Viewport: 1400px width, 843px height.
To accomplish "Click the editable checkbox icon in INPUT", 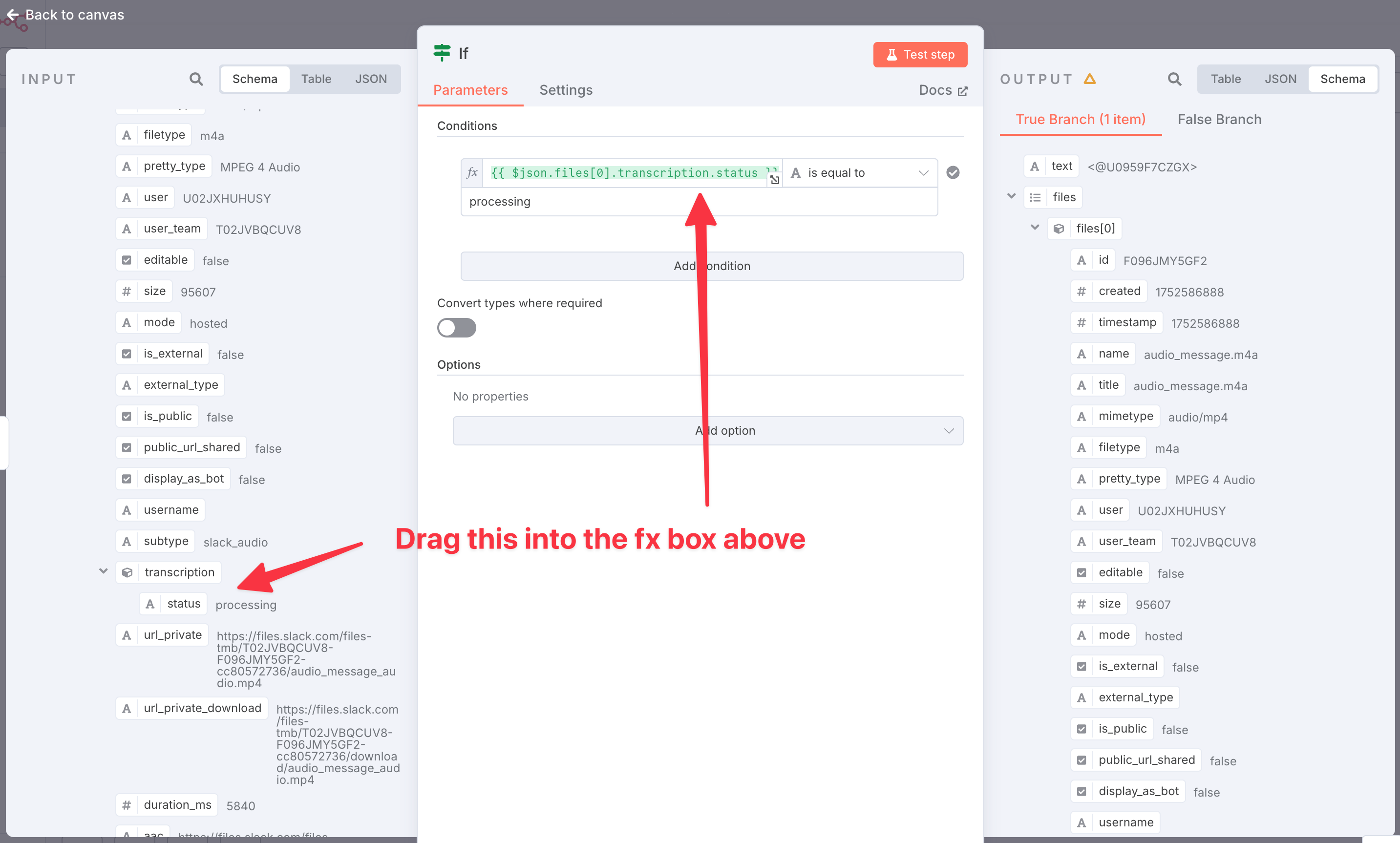I will point(127,260).
